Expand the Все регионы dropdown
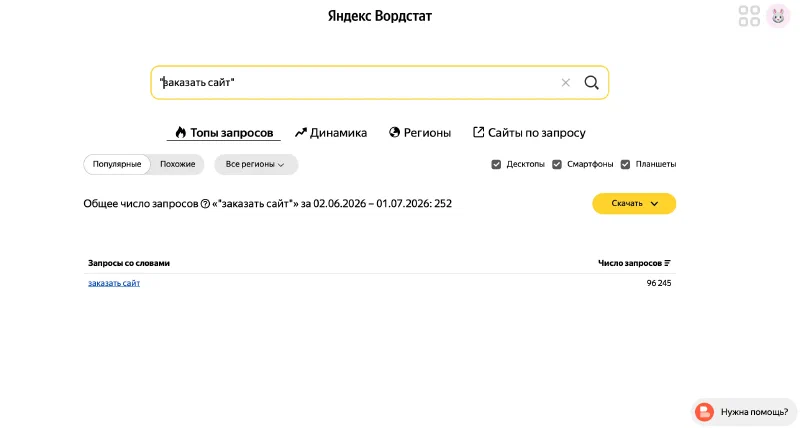Viewport: 800px width, 428px height. [256, 164]
